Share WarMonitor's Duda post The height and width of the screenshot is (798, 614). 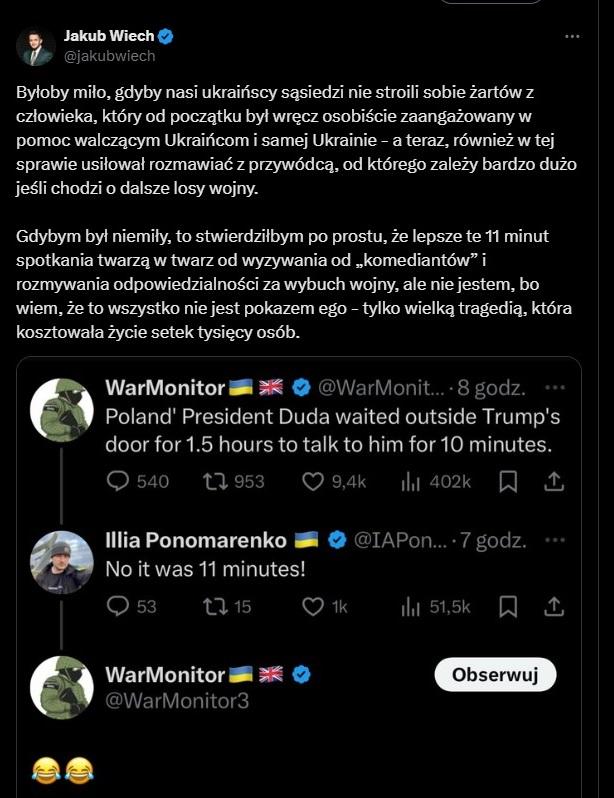point(553,481)
